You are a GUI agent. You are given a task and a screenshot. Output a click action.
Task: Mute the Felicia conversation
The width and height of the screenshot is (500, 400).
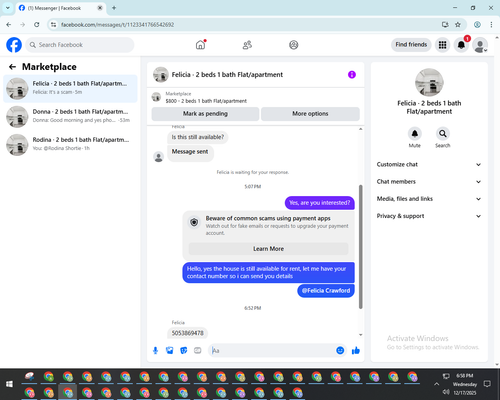tap(414, 134)
